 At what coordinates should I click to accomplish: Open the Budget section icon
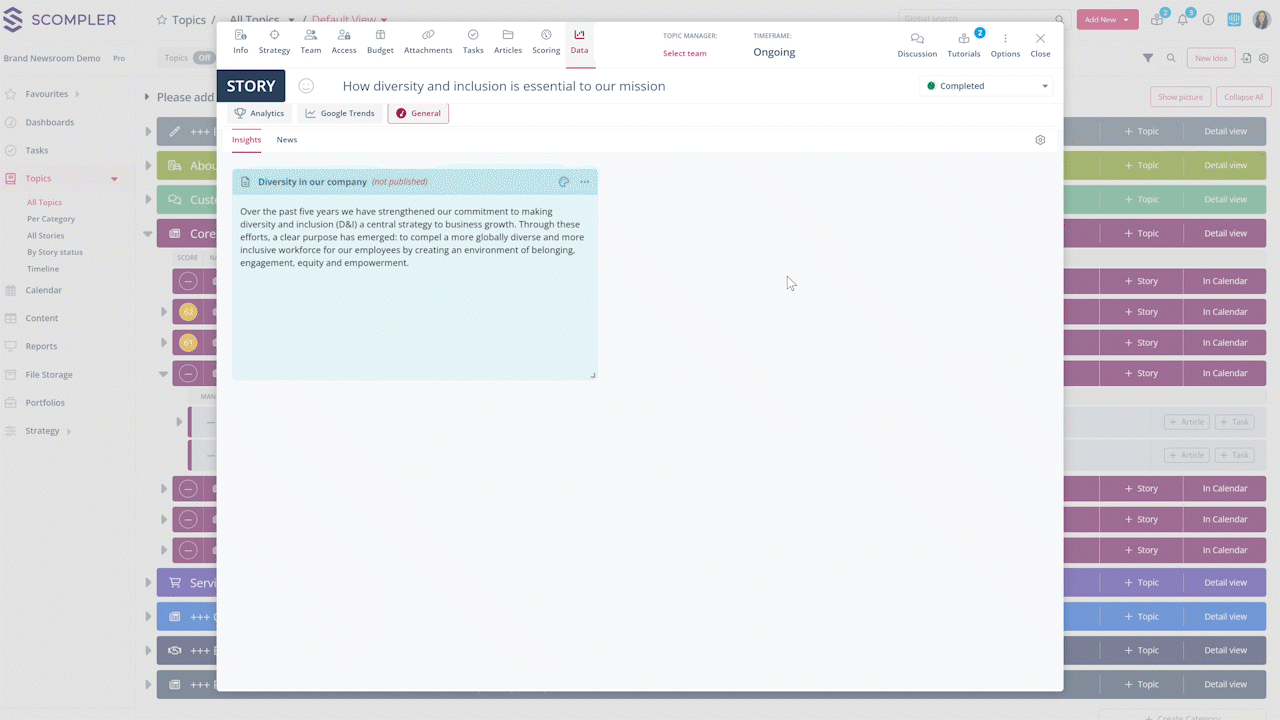click(380, 36)
